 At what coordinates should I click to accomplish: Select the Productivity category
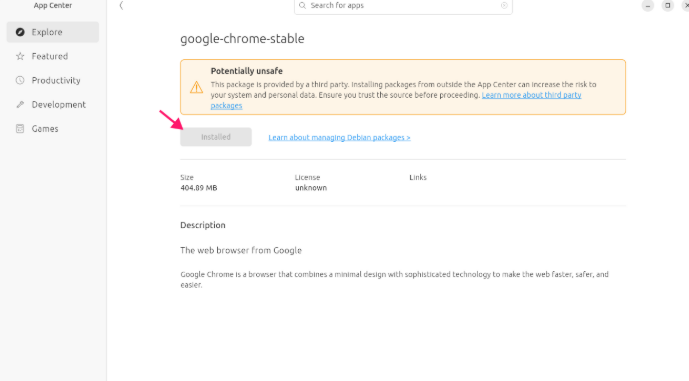coord(53,80)
